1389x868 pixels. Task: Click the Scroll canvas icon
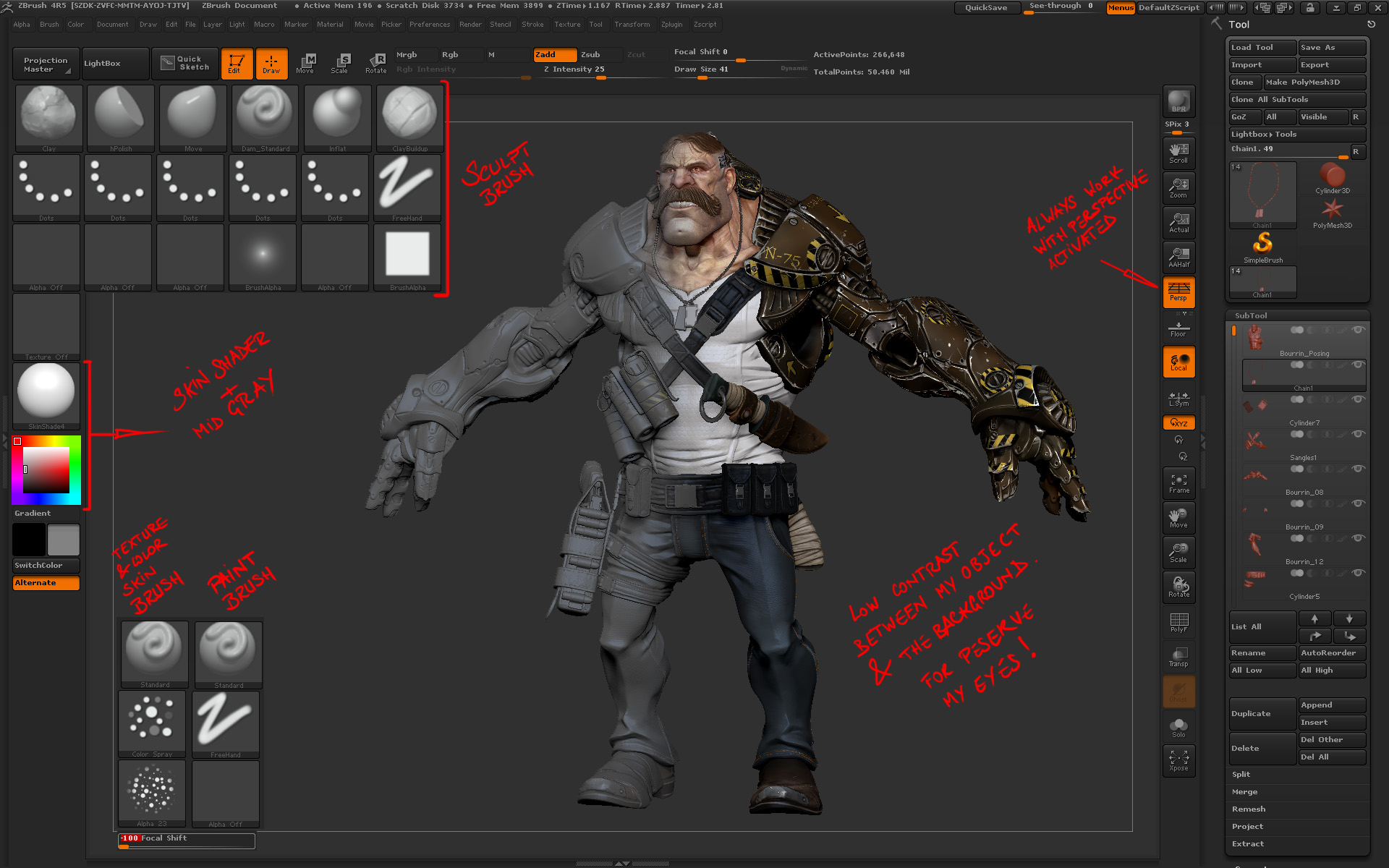pos(1178,153)
